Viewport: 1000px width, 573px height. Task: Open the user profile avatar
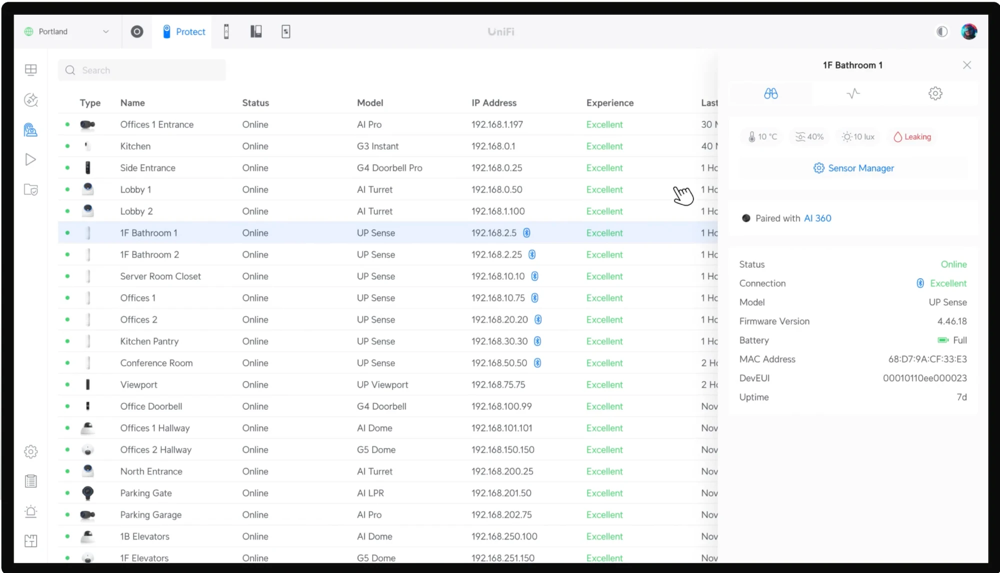(x=969, y=31)
